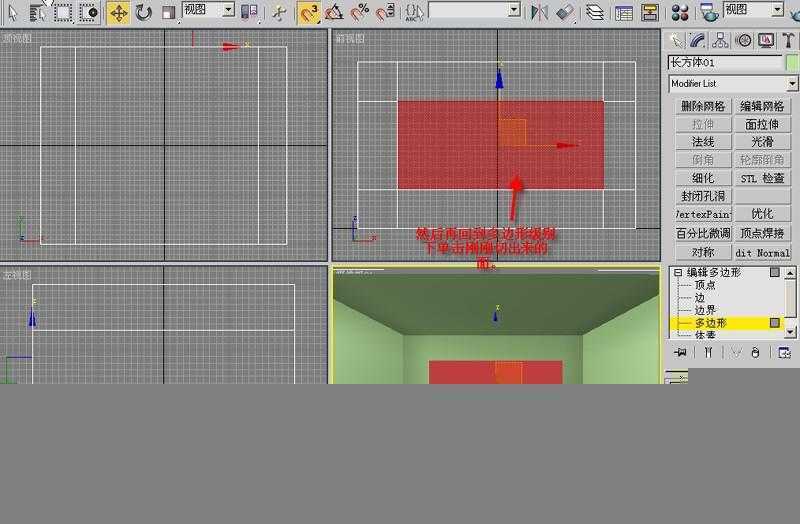Viewport: 800px width, 524px height.
Task: Toggle the Pin Stack button
Action: pyautogui.click(x=680, y=352)
